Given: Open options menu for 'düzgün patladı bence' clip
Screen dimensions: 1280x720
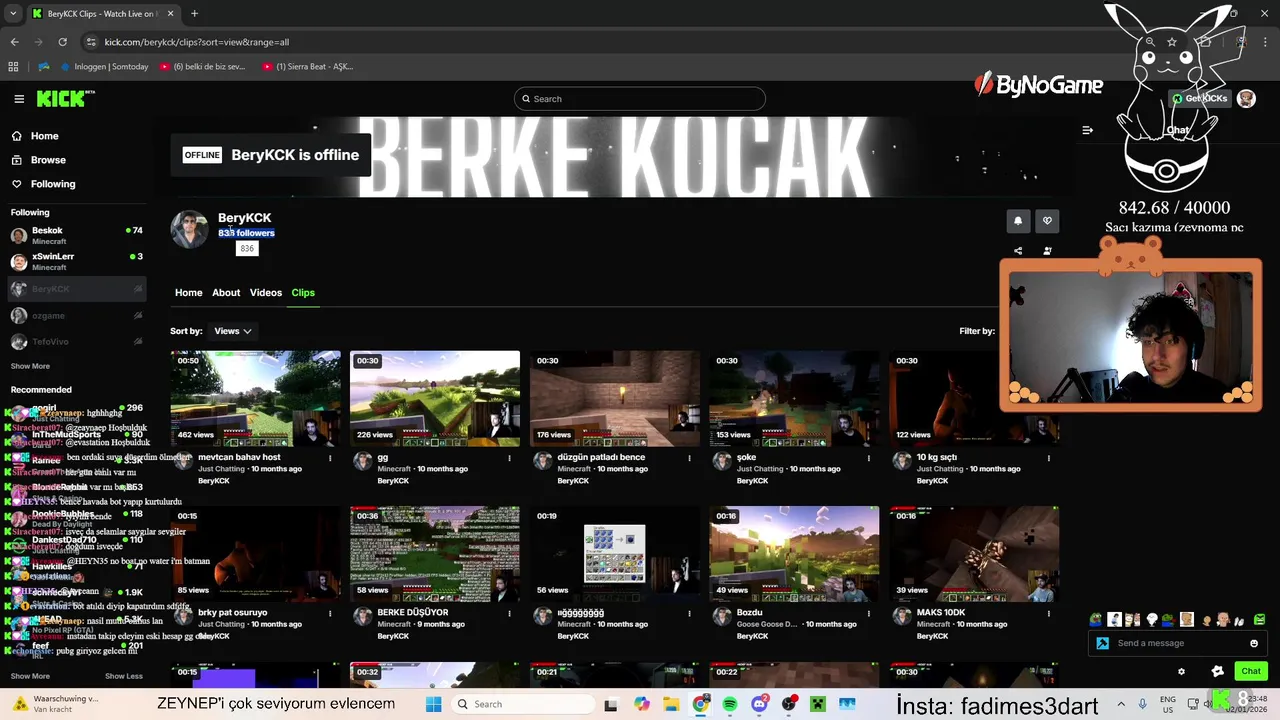Looking at the screenshot, I should [x=689, y=458].
